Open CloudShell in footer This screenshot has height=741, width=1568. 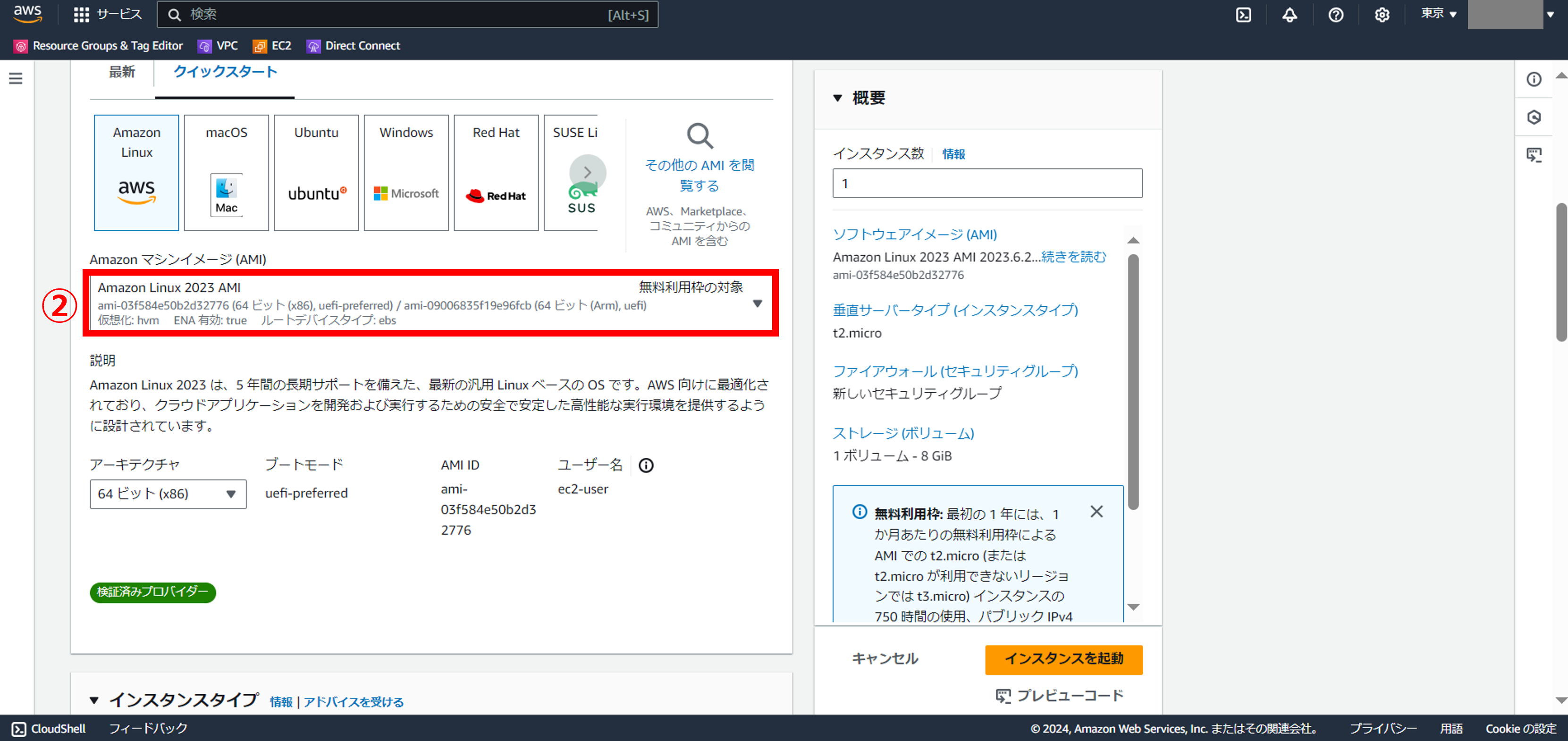(49, 728)
